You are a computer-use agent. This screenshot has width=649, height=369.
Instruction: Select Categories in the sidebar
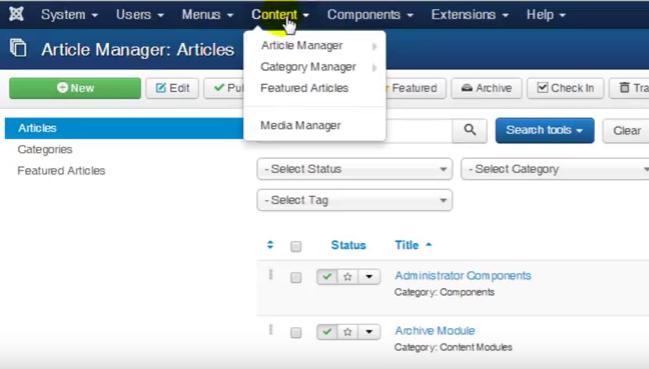[45, 149]
